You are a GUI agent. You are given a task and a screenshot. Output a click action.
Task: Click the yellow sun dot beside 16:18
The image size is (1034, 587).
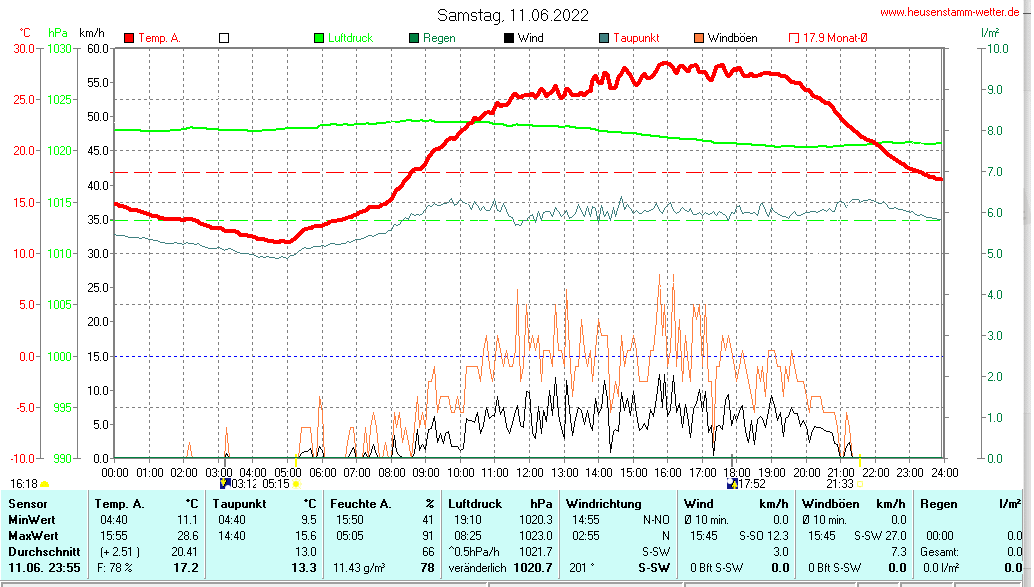[45, 484]
